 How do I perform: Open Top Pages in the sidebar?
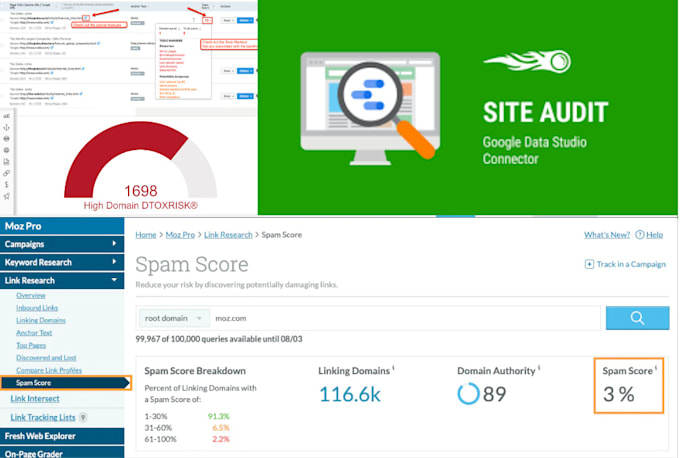[31, 345]
